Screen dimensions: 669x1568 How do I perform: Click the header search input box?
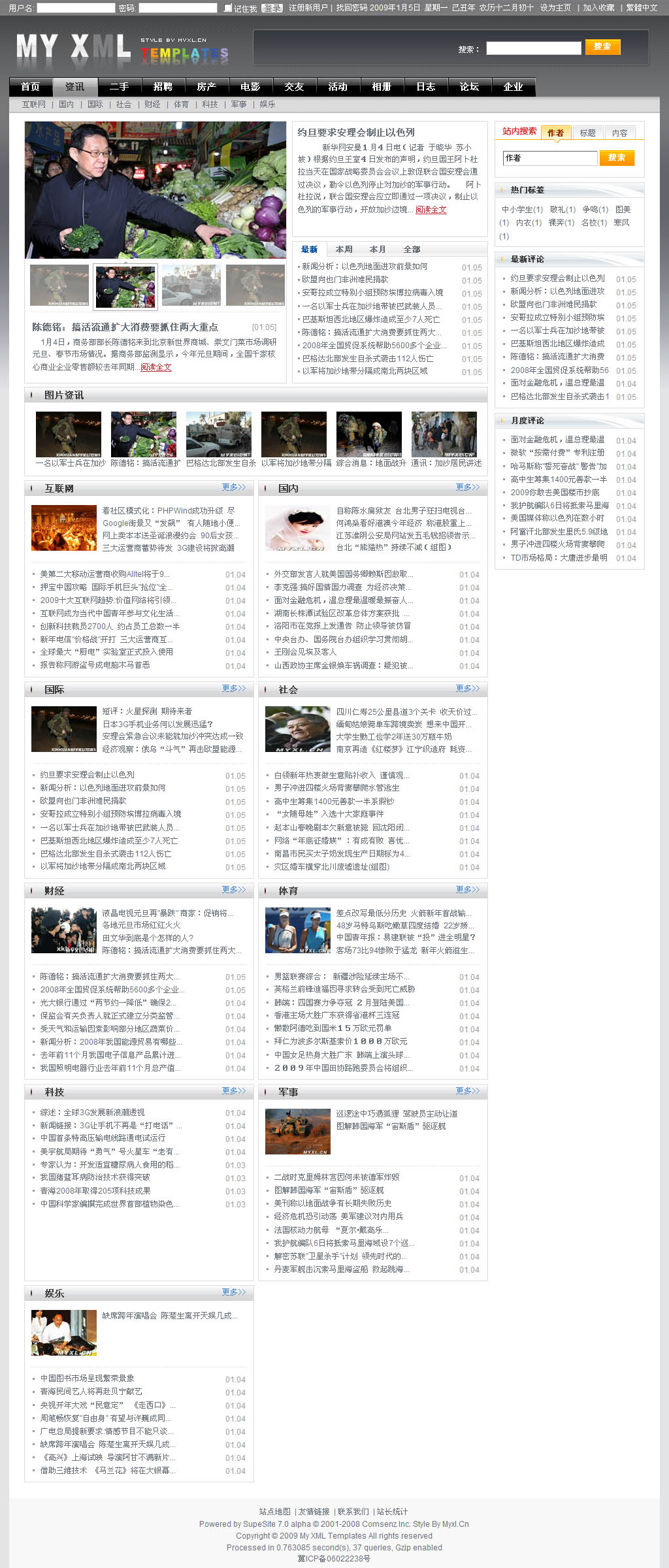click(x=533, y=48)
